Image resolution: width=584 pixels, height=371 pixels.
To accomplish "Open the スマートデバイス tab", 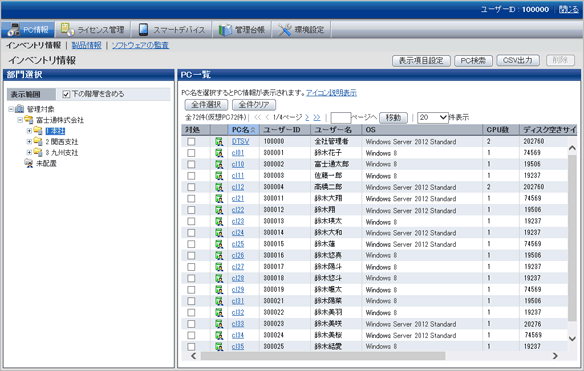I will pyautogui.click(x=172, y=29).
